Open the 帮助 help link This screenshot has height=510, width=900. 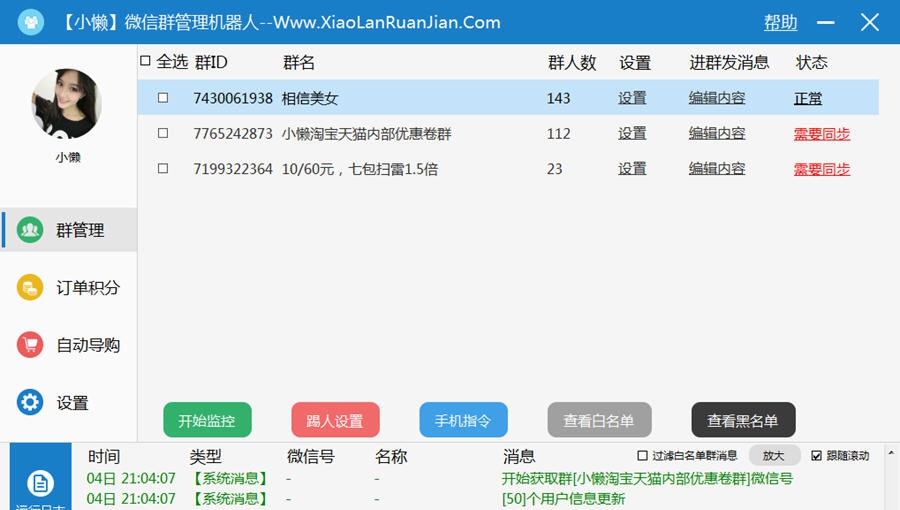tap(780, 22)
